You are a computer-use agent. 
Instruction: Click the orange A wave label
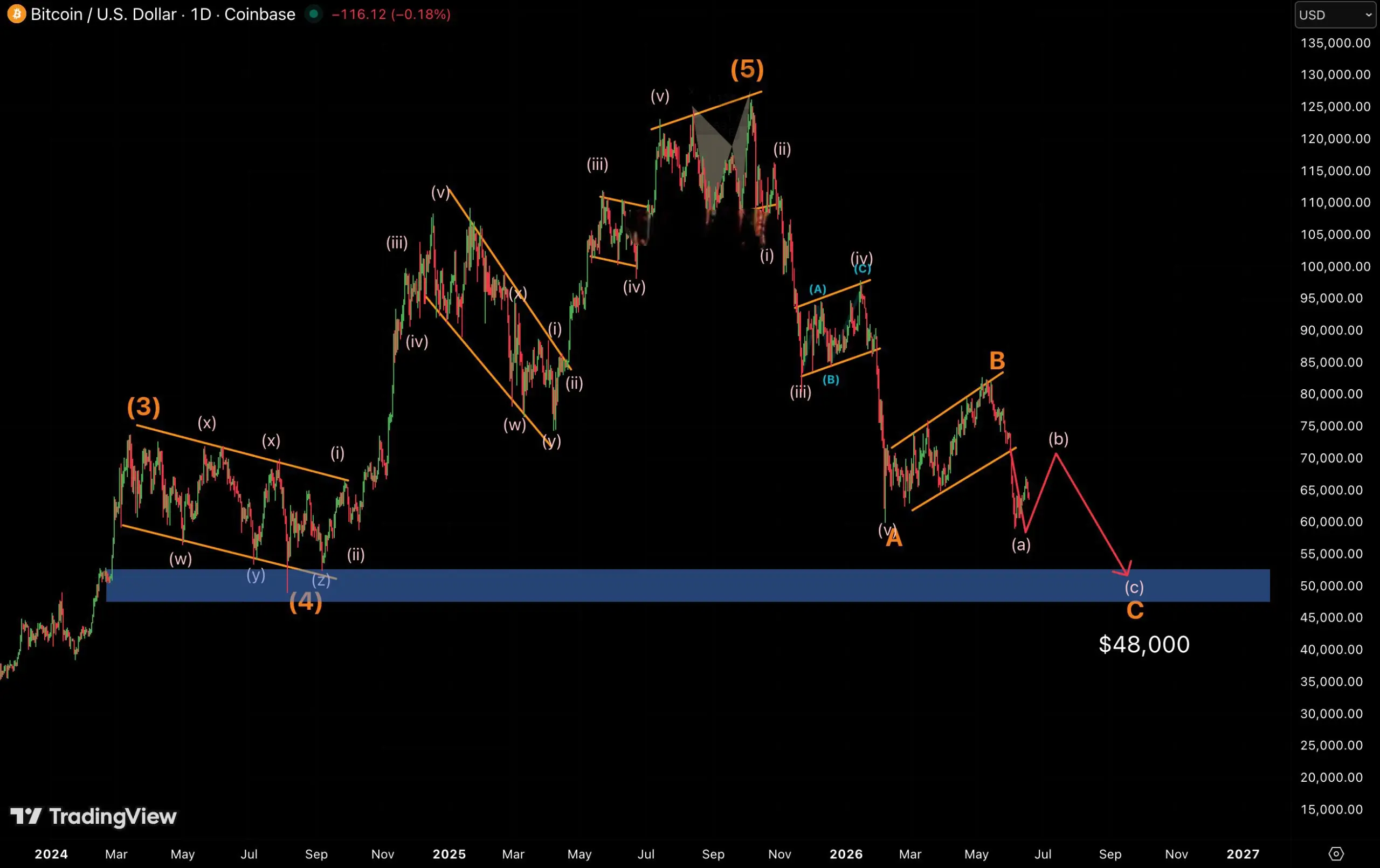point(894,538)
